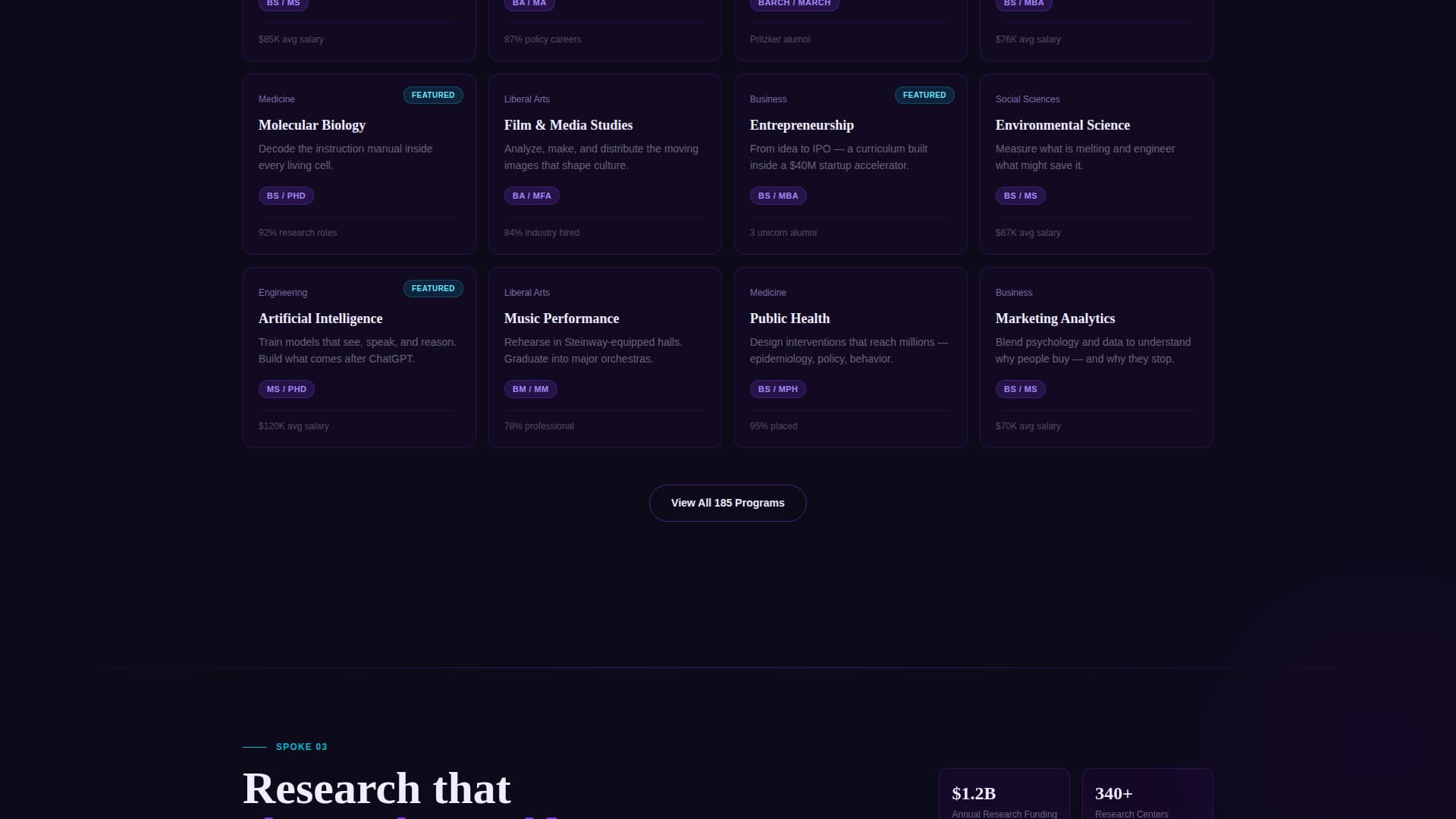Click the Social Sciences category label

coord(1028,99)
